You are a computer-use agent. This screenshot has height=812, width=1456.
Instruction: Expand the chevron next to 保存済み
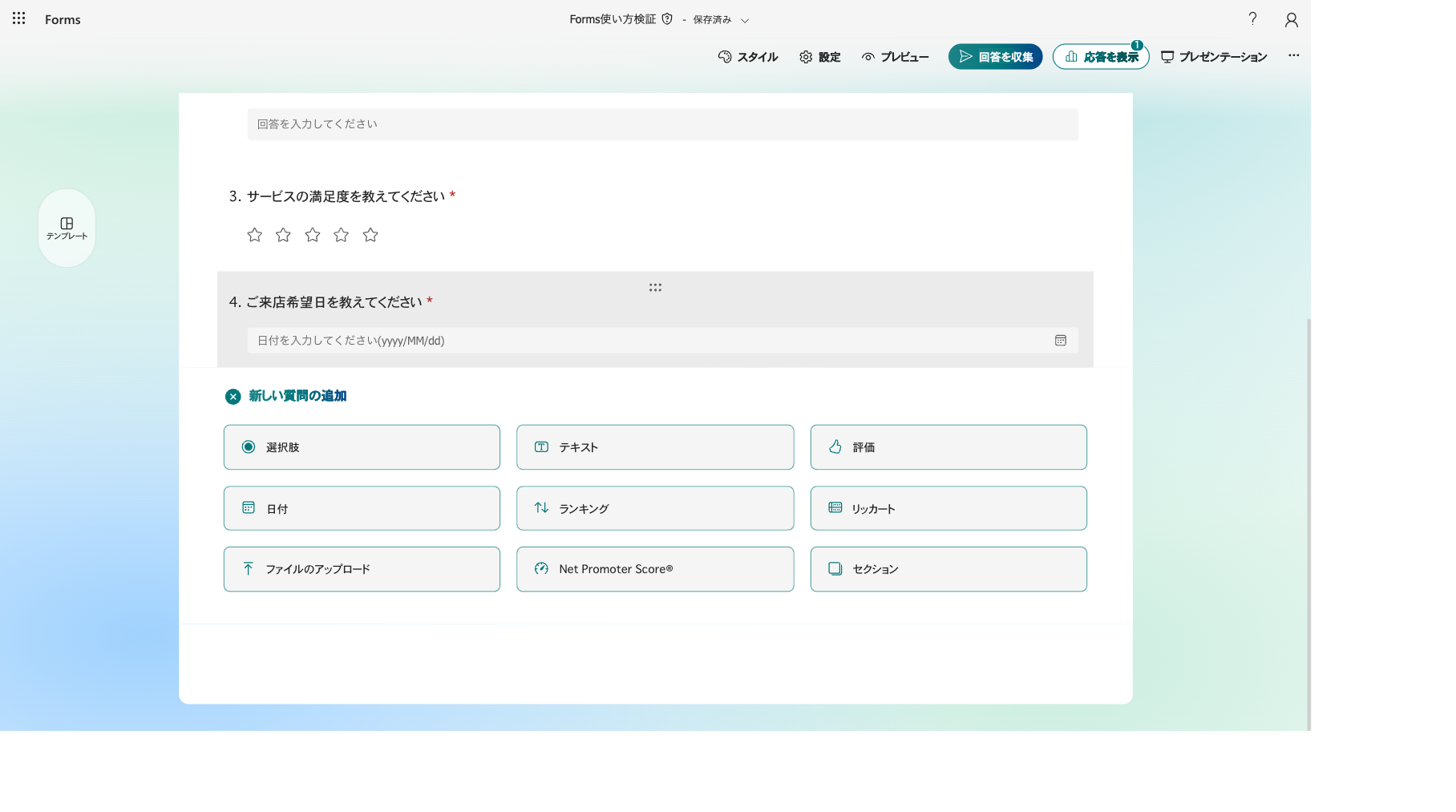tap(745, 21)
